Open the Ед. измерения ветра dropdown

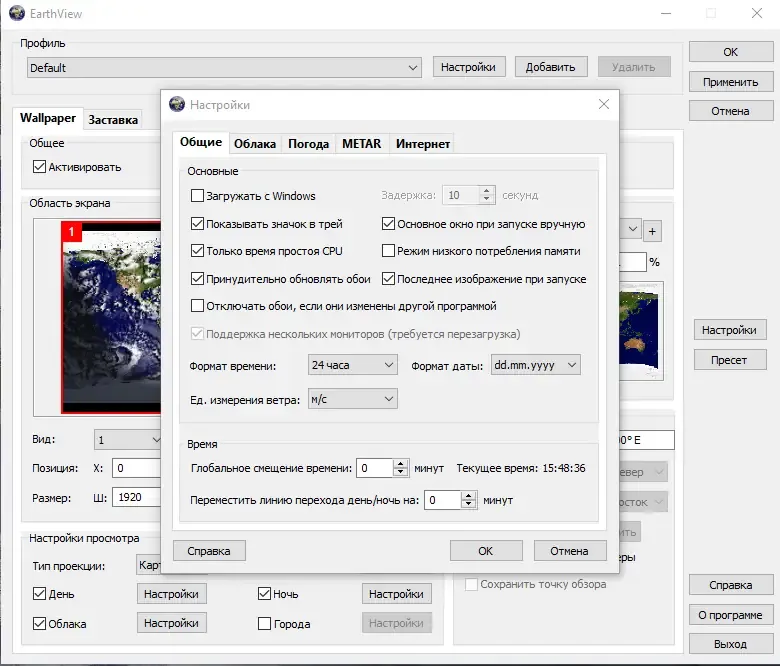[352, 399]
